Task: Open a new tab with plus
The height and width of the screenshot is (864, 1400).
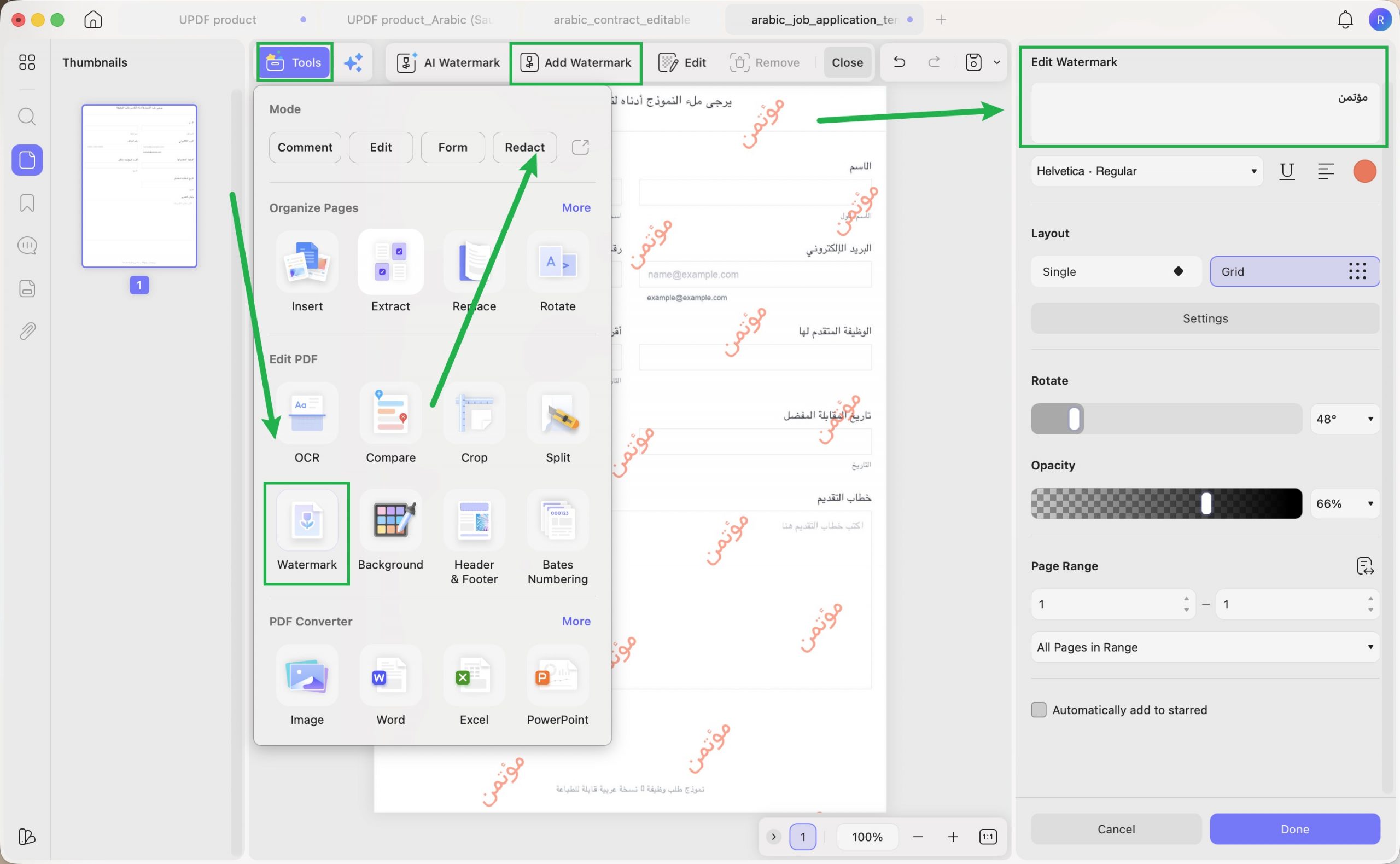Action: pyautogui.click(x=941, y=20)
